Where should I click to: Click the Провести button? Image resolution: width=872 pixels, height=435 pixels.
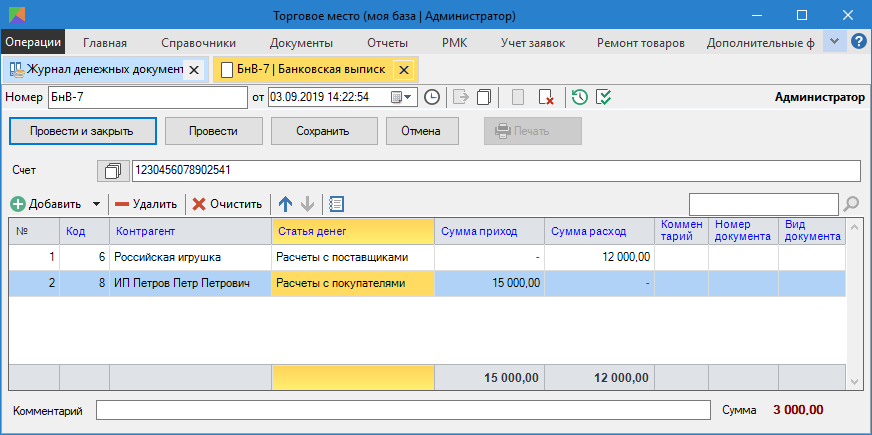tap(214, 131)
